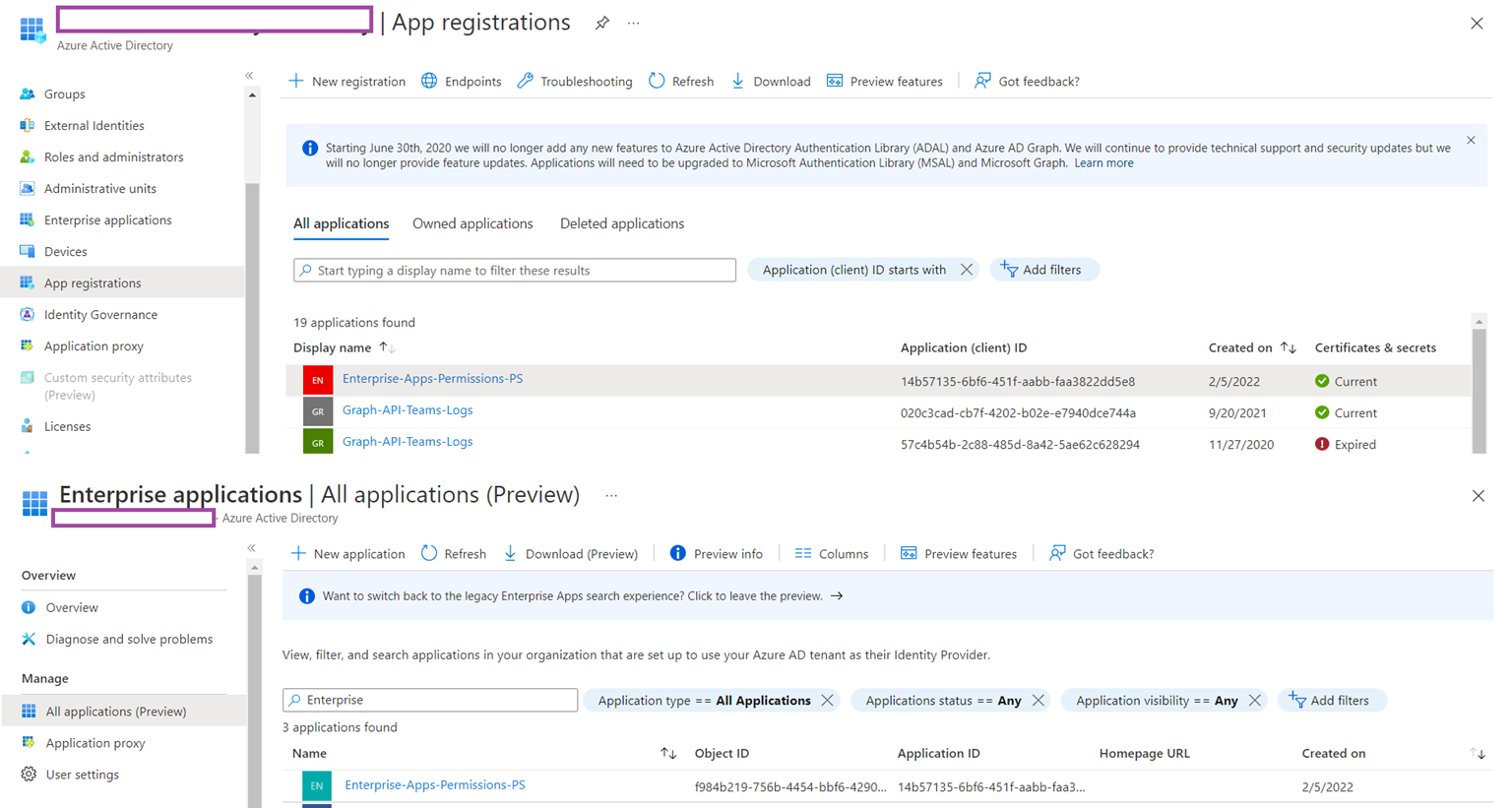Select App registrations sidebar item
The image size is (1512, 808).
[x=122, y=282]
